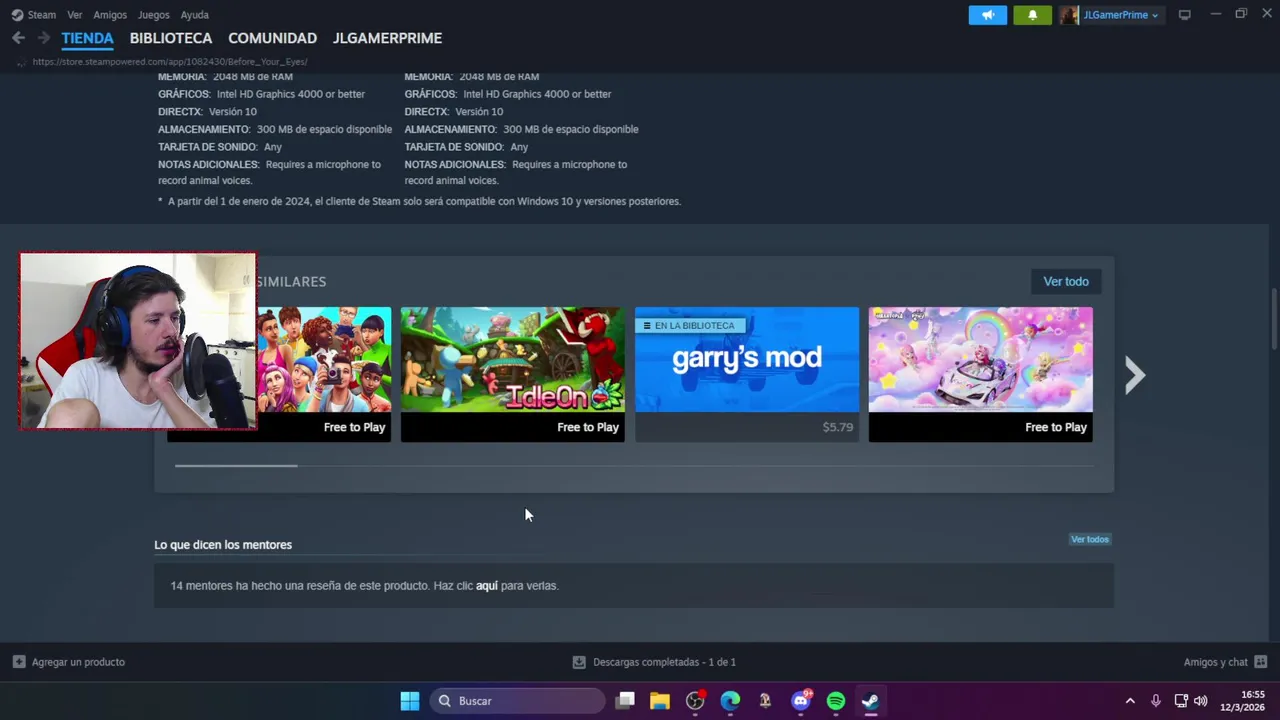This screenshot has width=1280, height=720.
Task: Go back with the left arrow
Action: tap(18, 38)
